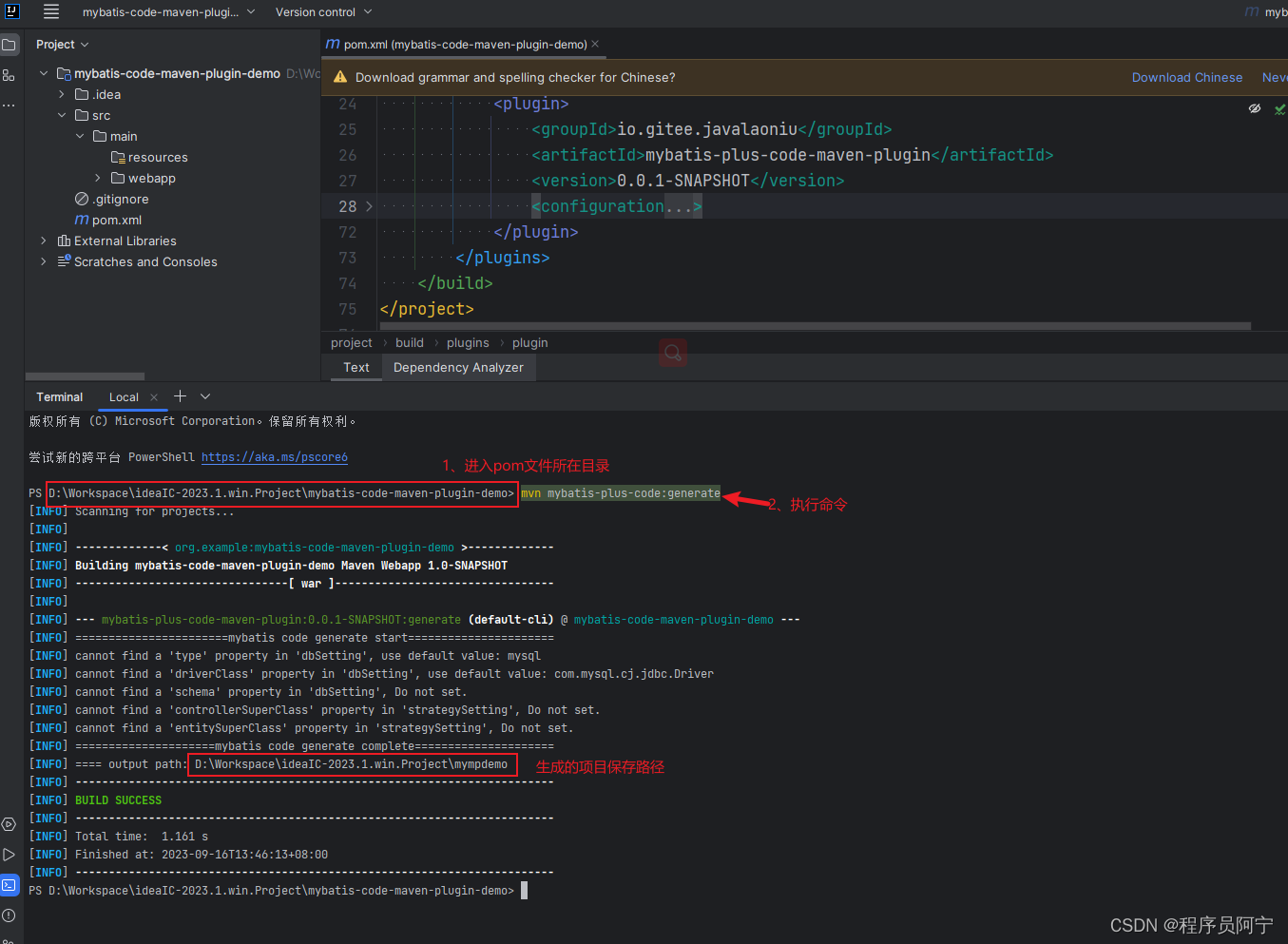Click the Maven icon on pom.xml editor tab
Screen dimensions: 1288x944
point(333,44)
